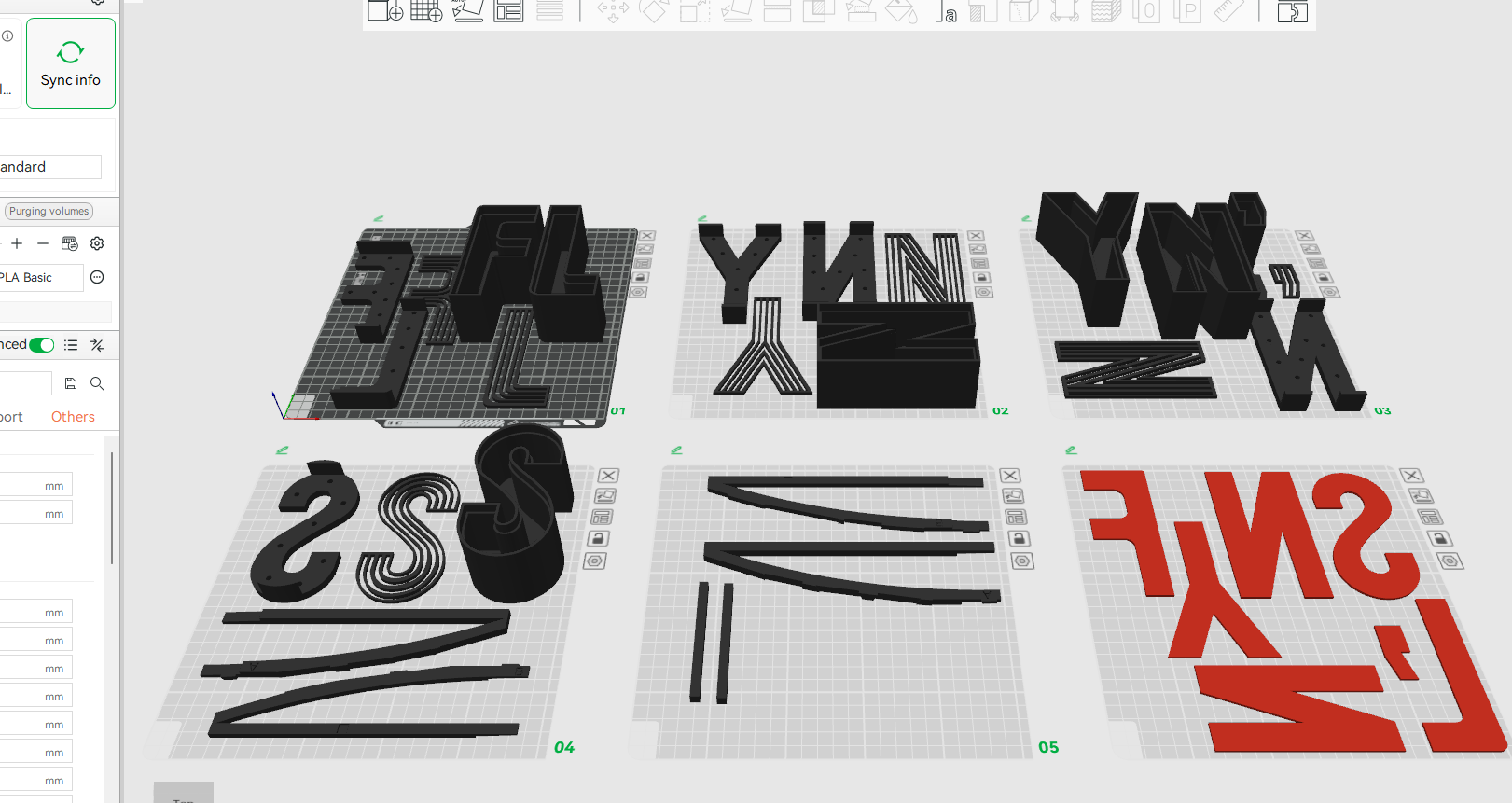The width and height of the screenshot is (1512, 803).
Task: Select the Scale tool in the toolbar
Action: [x=695, y=11]
